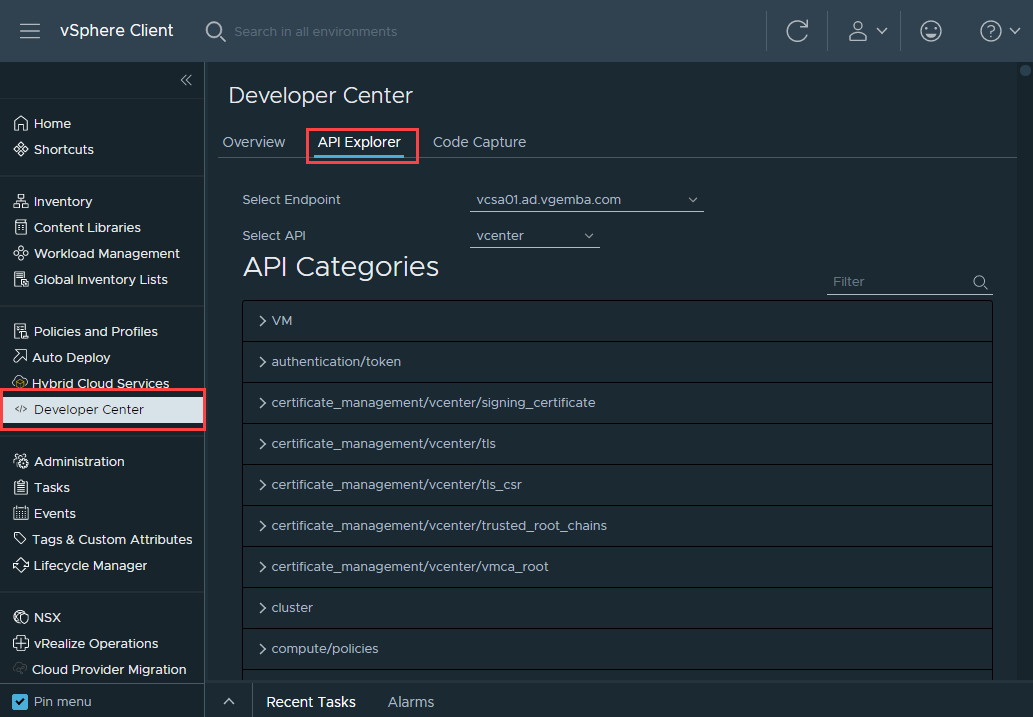Click the NSX icon
Viewport: 1033px width, 717px height.
click(x=21, y=617)
